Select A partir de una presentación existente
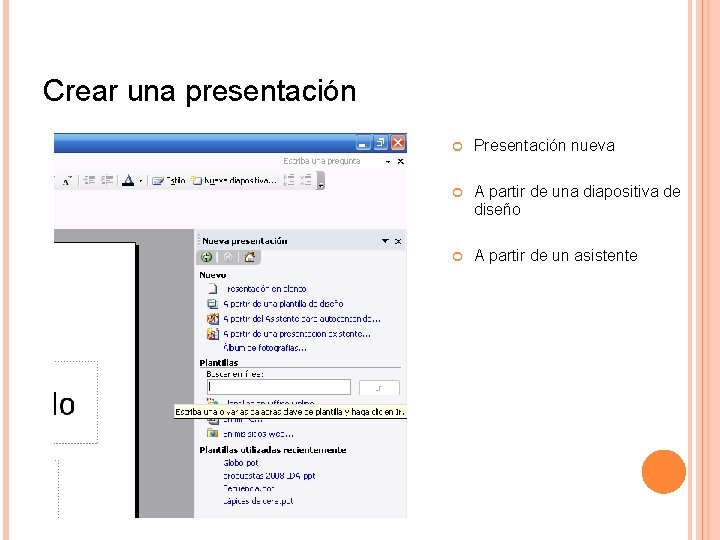The image size is (720, 540). click(297, 334)
